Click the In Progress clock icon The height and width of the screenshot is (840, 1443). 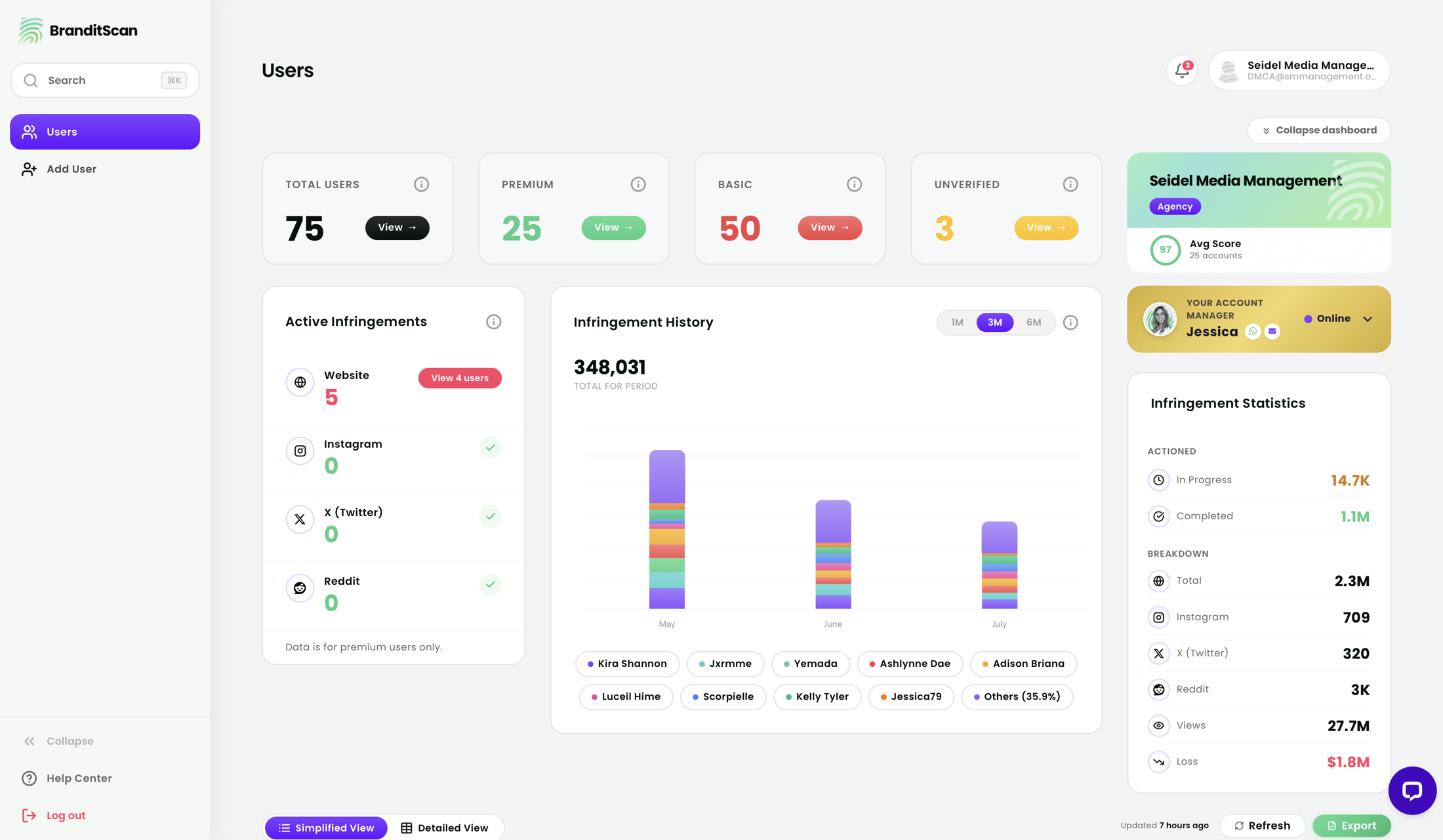[x=1158, y=480]
